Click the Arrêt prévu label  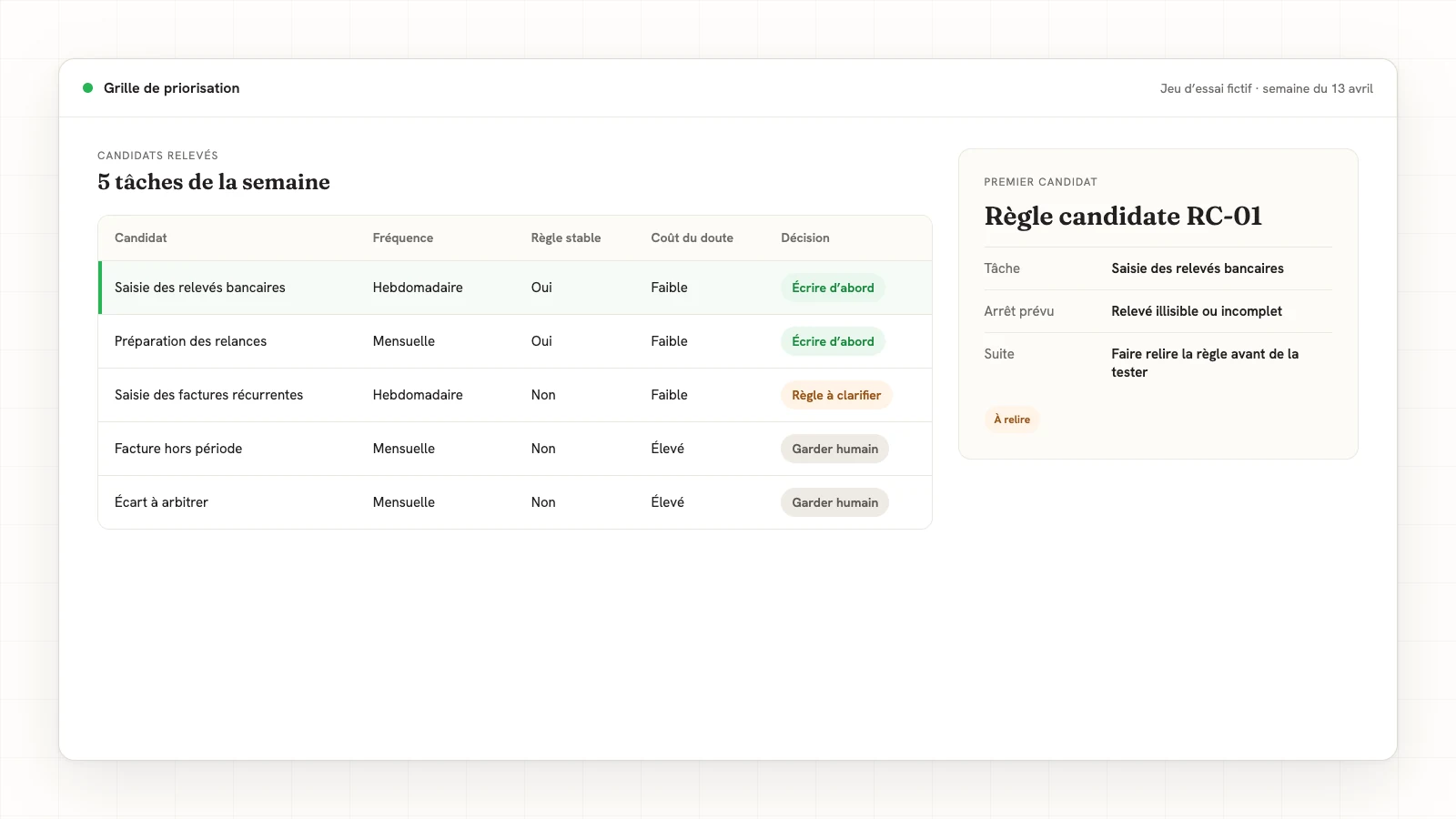pyautogui.click(x=1019, y=311)
